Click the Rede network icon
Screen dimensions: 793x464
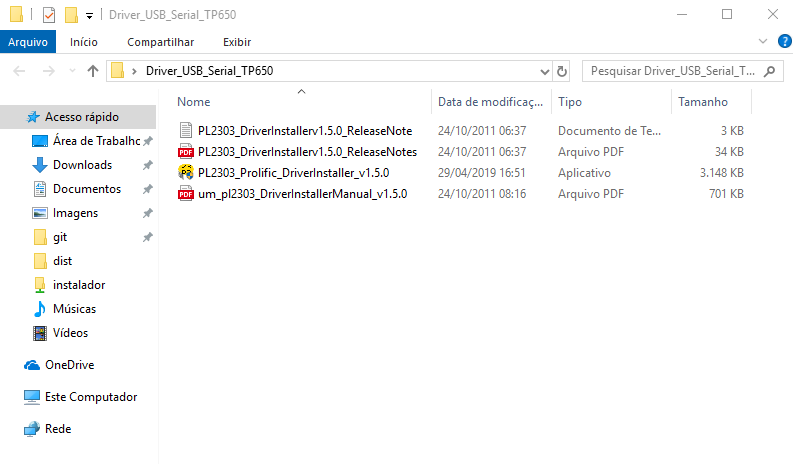pyautogui.click(x=32, y=429)
